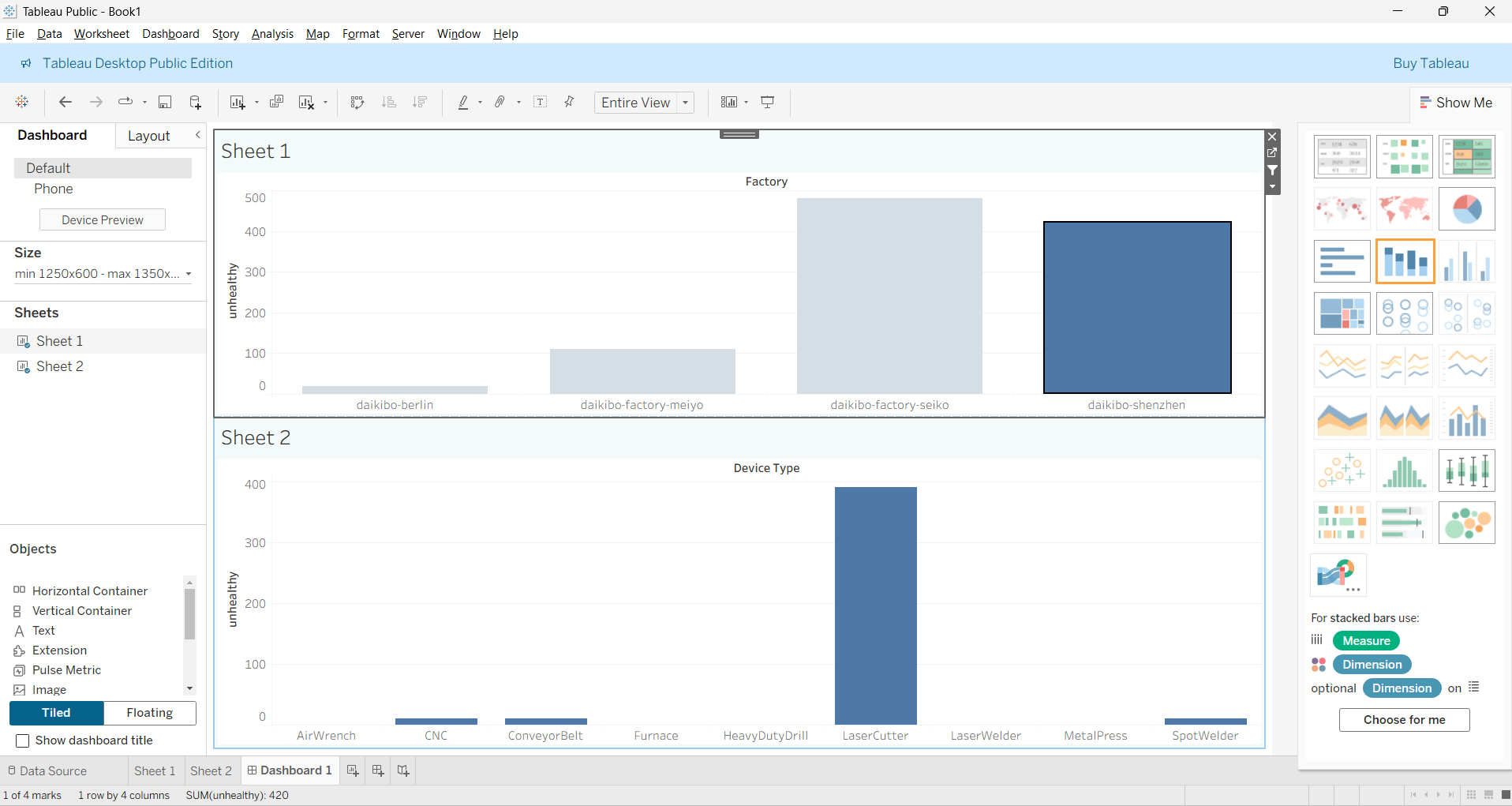1512x806 pixels.
Task: Click new story icon in bottom tabs
Action: point(403,770)
